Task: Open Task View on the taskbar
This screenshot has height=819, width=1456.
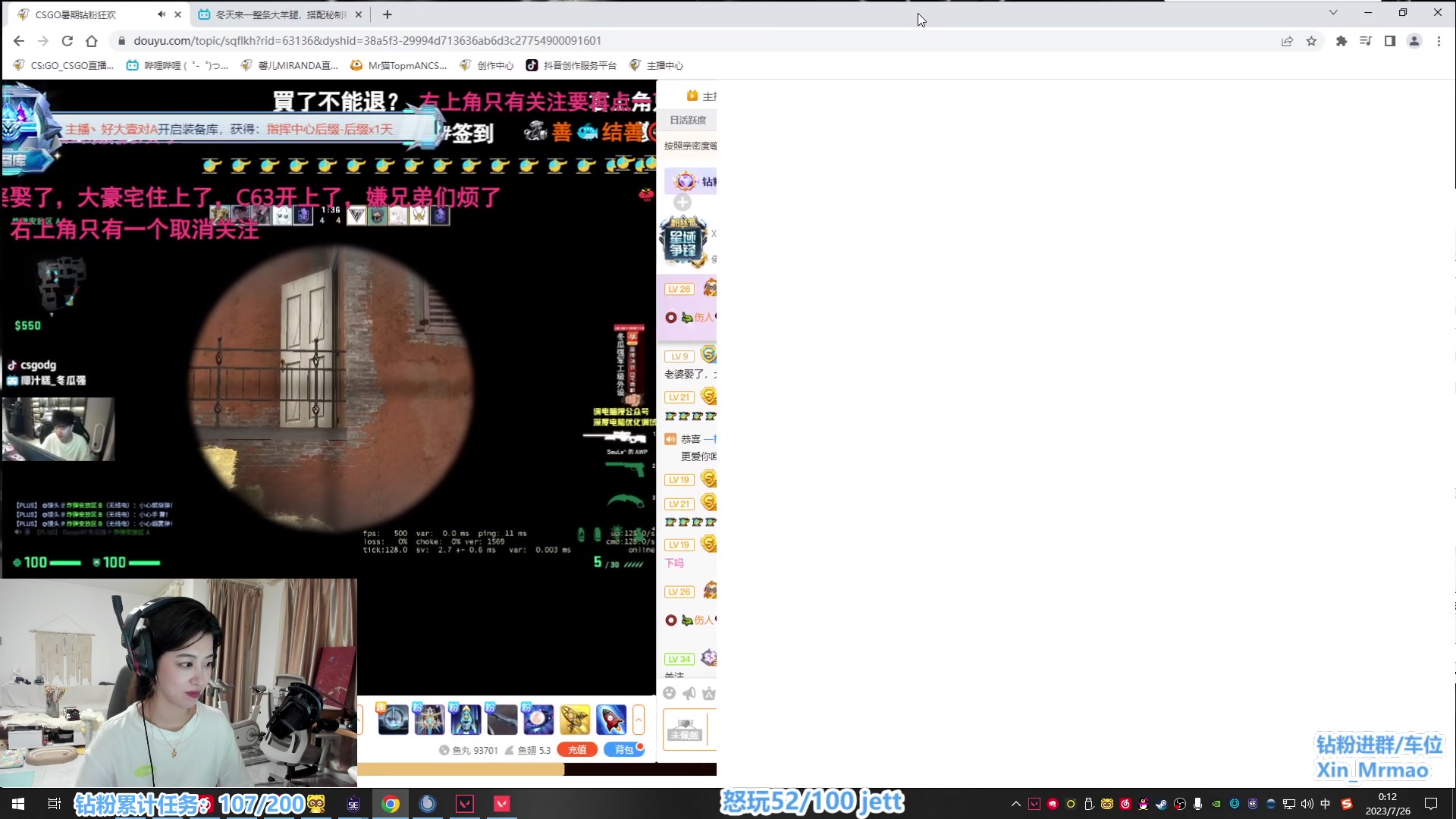Action: [x=54, y=804]
